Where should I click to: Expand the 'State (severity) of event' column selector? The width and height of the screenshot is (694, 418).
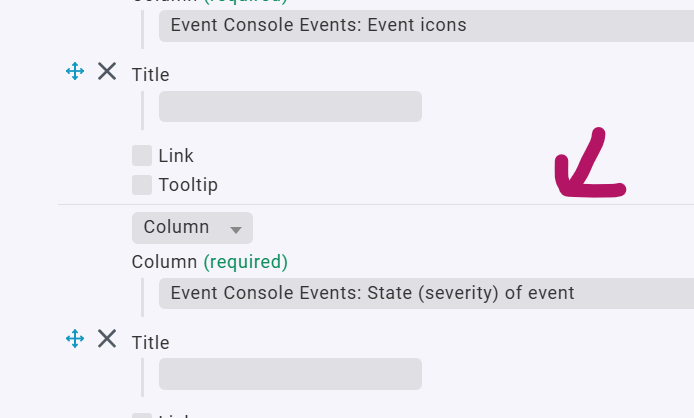(x=425, y=293)
